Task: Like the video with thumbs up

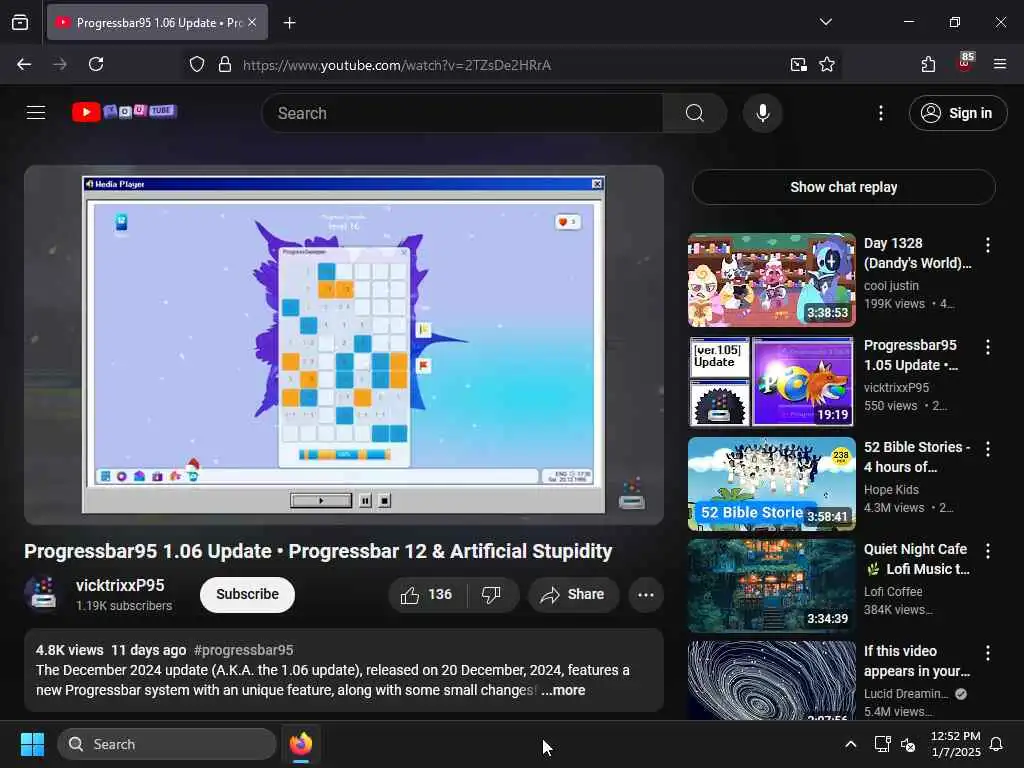Action: click(x=427, y=595)
